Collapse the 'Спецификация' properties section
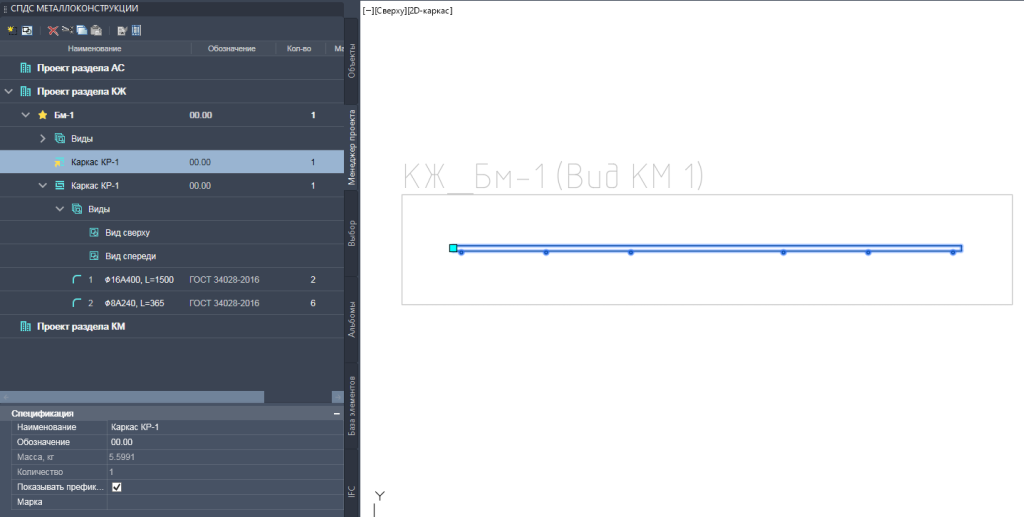This screenshot has height=517, width=1024. (x=336, y=412)
